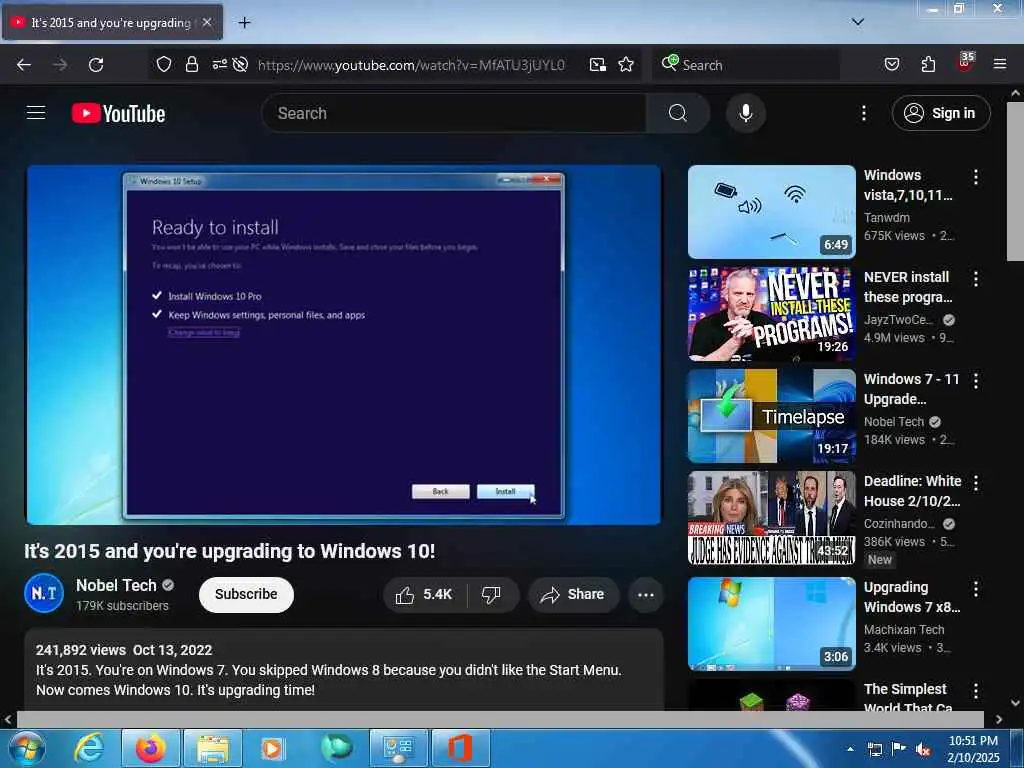
Task: Open Nobel Tech channel name link
Action: click(116, 585)
